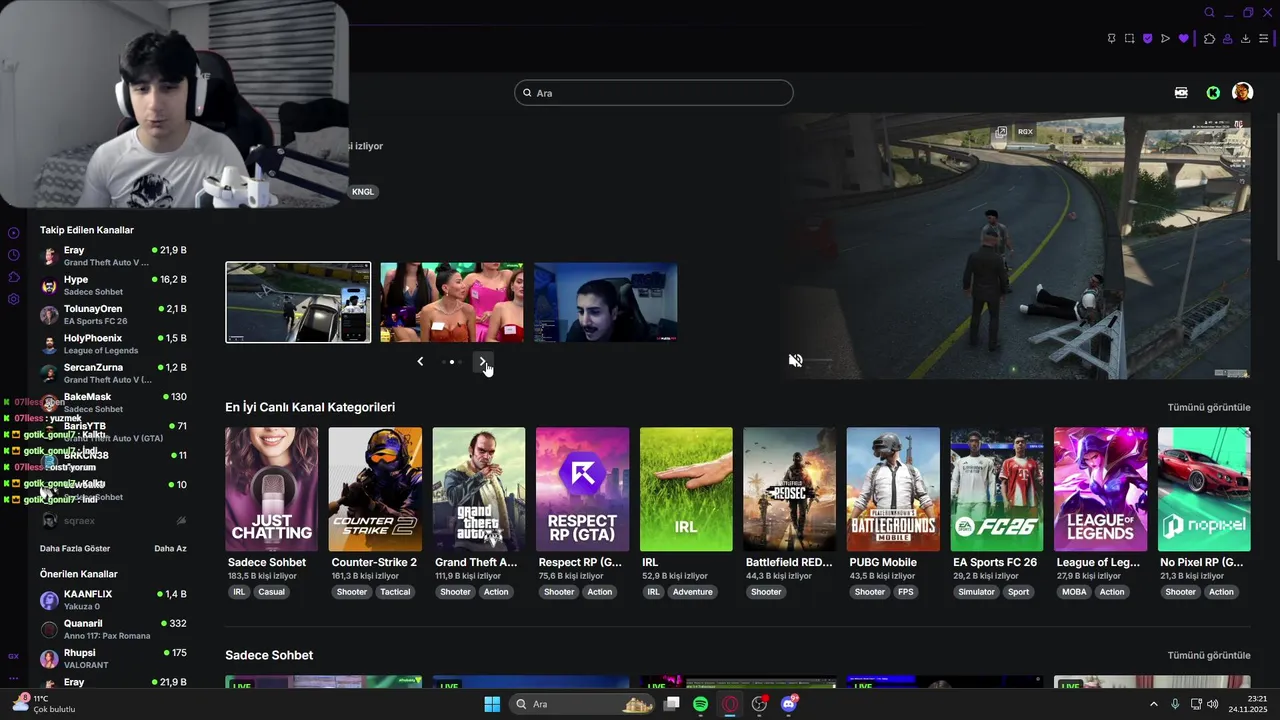Open Windows Start menu
Screen dimensions: 1280x720
492,704
